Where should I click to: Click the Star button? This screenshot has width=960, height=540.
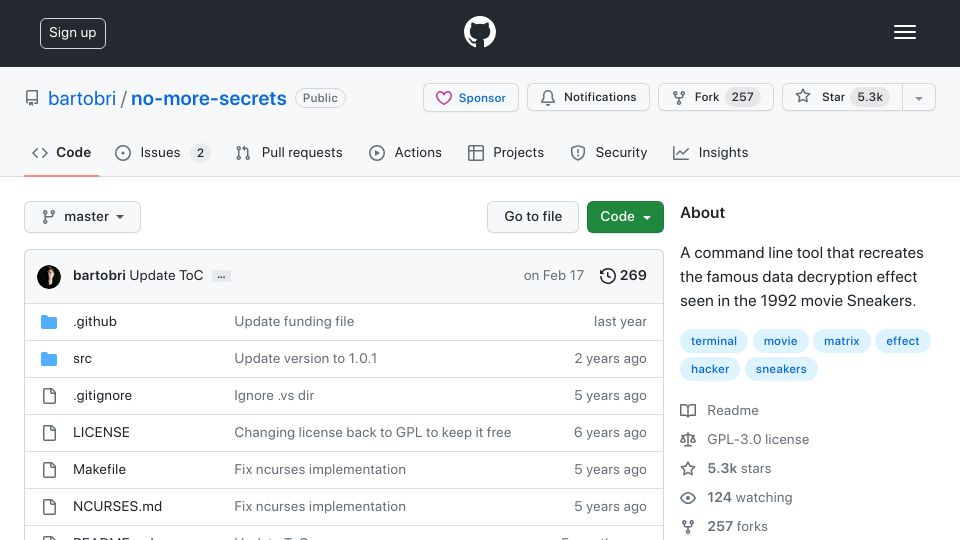coord(842,97)
